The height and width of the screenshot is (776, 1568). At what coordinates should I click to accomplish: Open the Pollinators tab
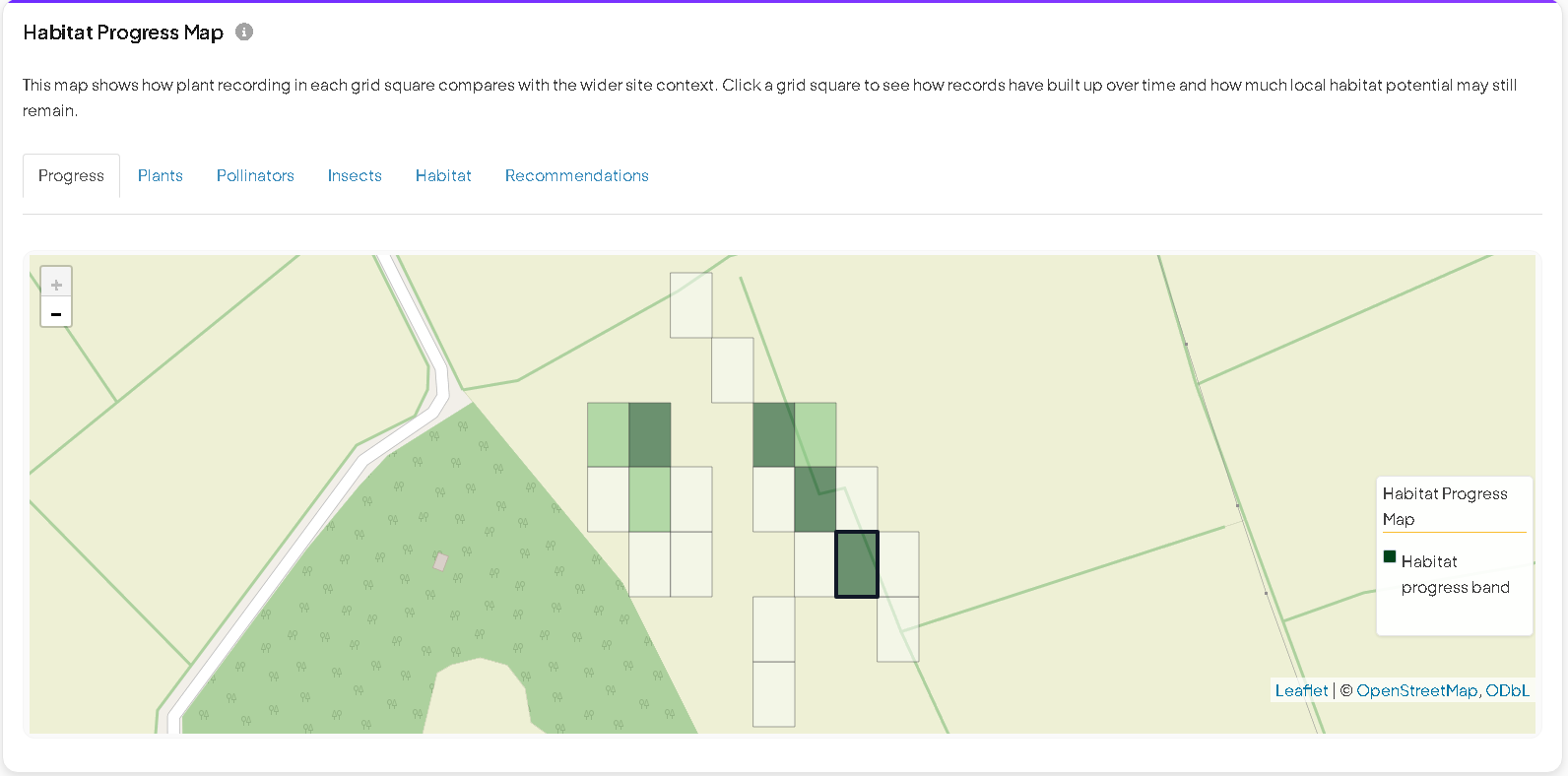(255, 175)
